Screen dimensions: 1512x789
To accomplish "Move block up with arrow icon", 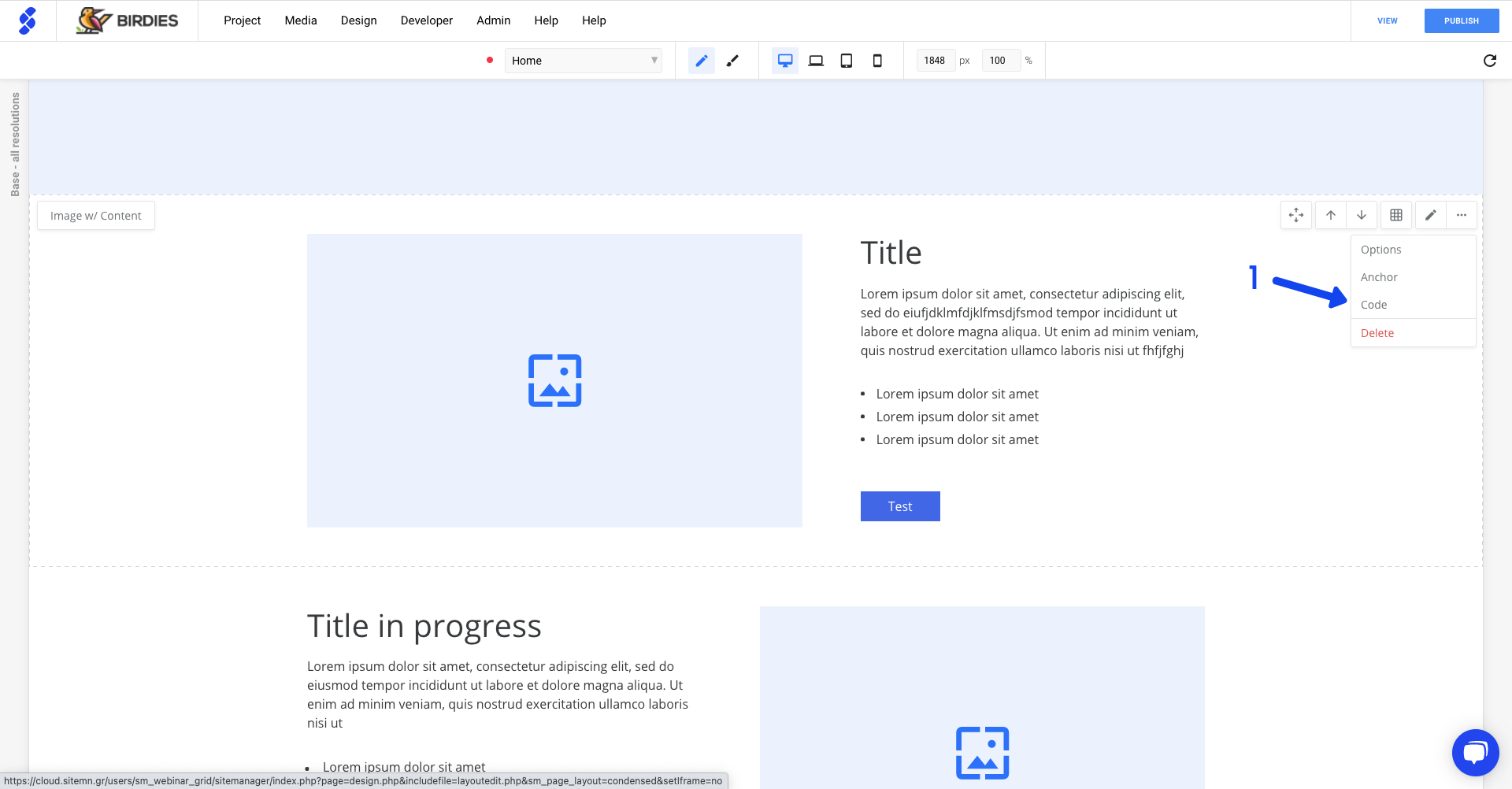I will pyautogui.click(x=1331, y=215).
